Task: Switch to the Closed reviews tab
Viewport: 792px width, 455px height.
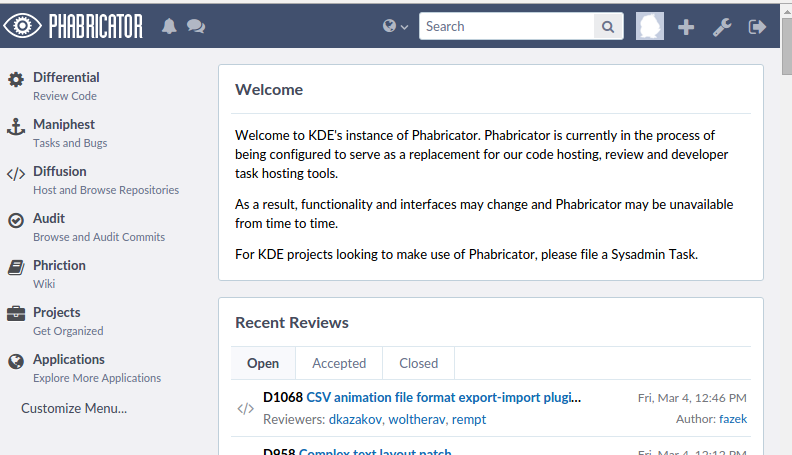Action: (x=418, y=363)
